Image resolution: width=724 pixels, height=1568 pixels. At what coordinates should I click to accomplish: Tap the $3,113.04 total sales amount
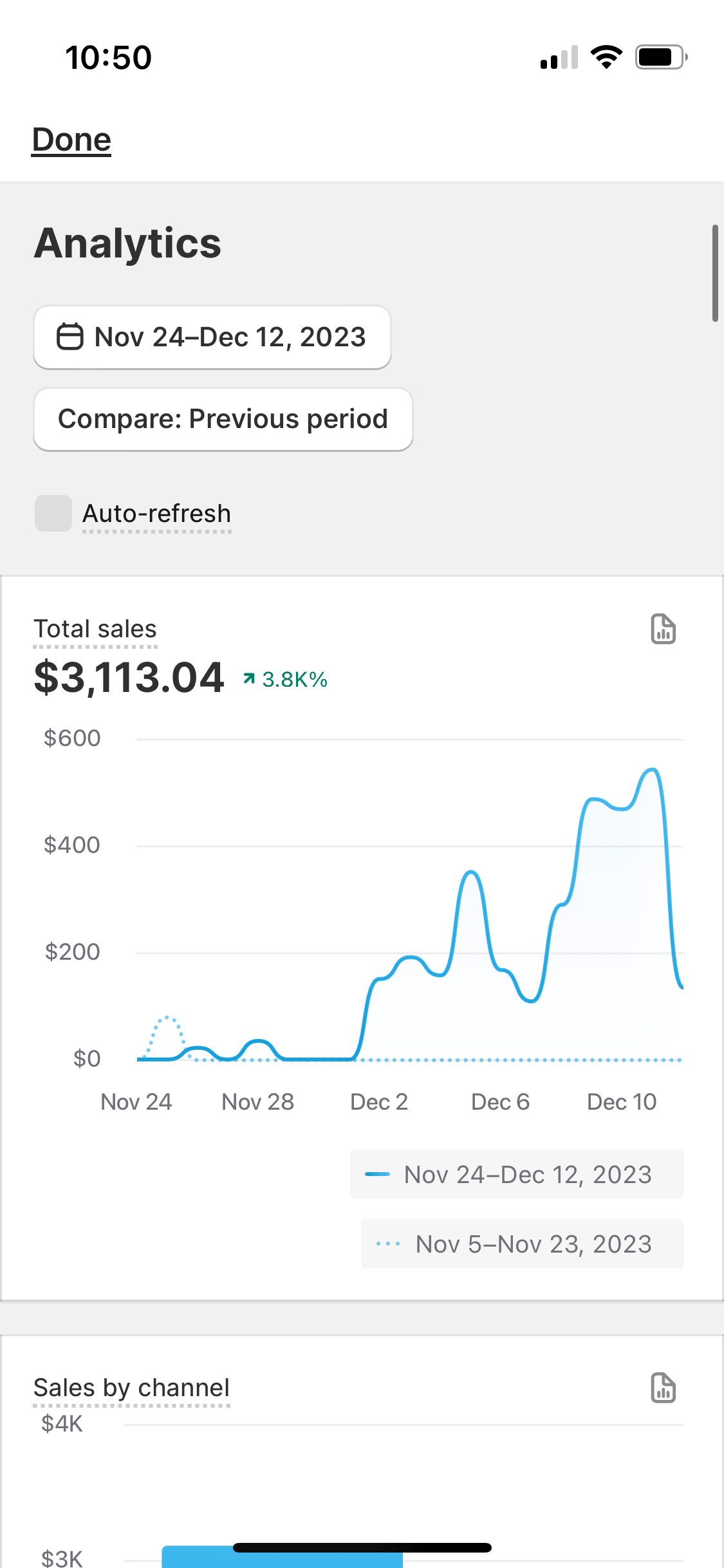point(129,678)
